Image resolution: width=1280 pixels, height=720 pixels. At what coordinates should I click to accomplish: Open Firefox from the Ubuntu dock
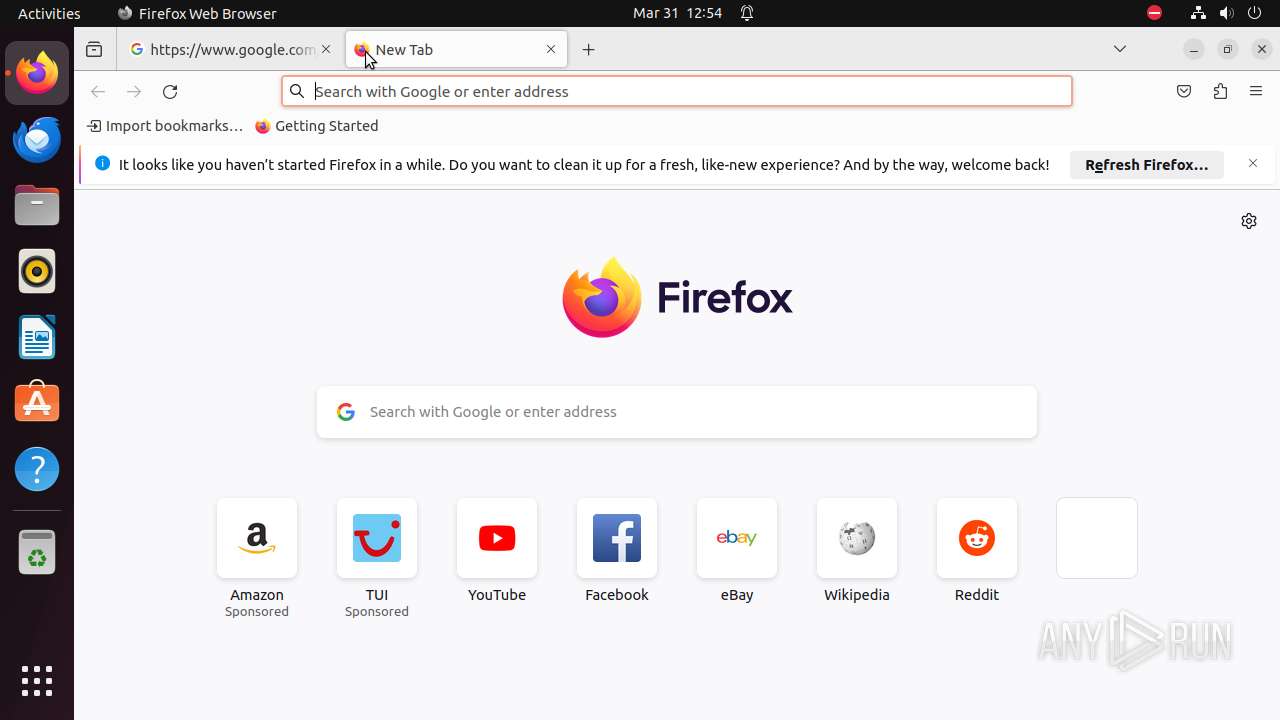point(37,73)
